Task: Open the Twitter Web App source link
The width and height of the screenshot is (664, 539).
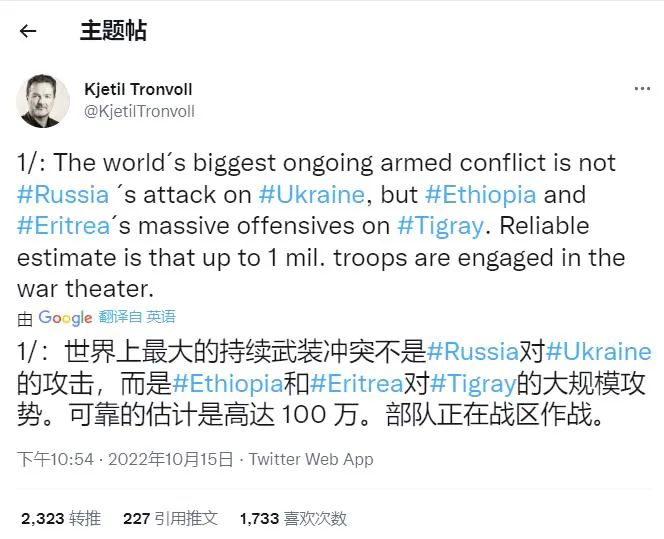Action: (x=311, y=459)
